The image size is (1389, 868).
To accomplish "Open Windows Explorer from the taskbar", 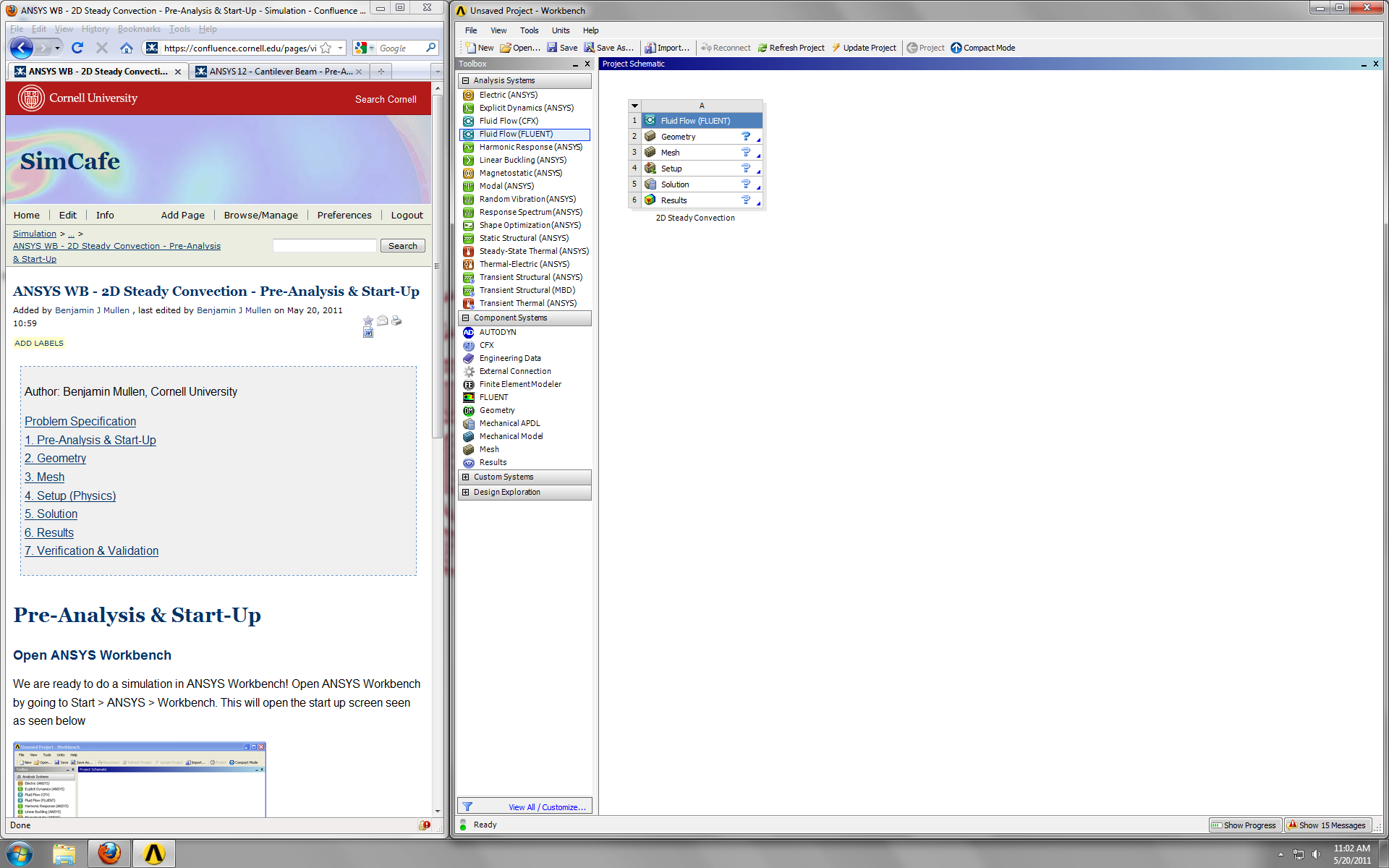I will [64, 854].
